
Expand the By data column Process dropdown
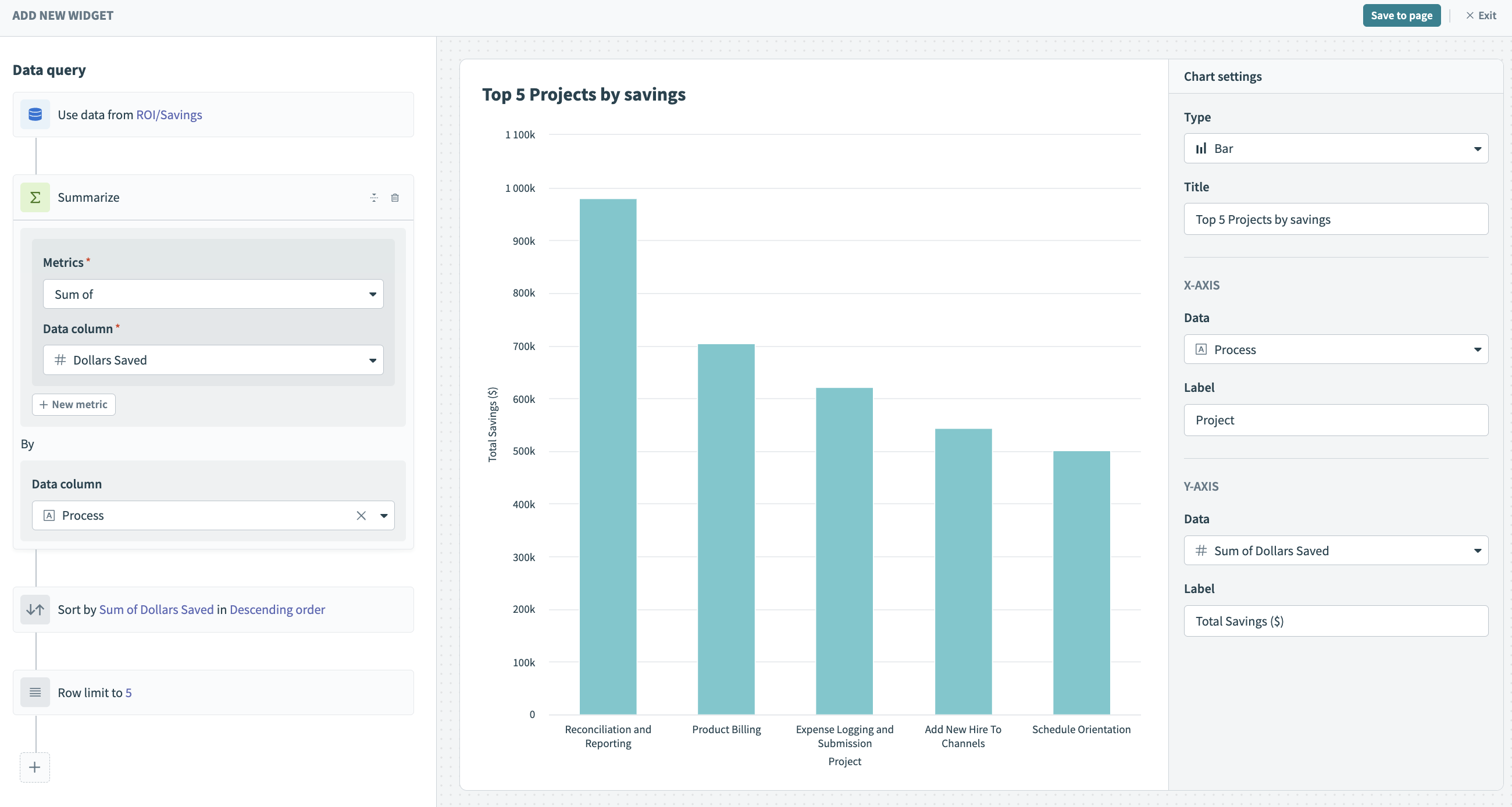384,515
